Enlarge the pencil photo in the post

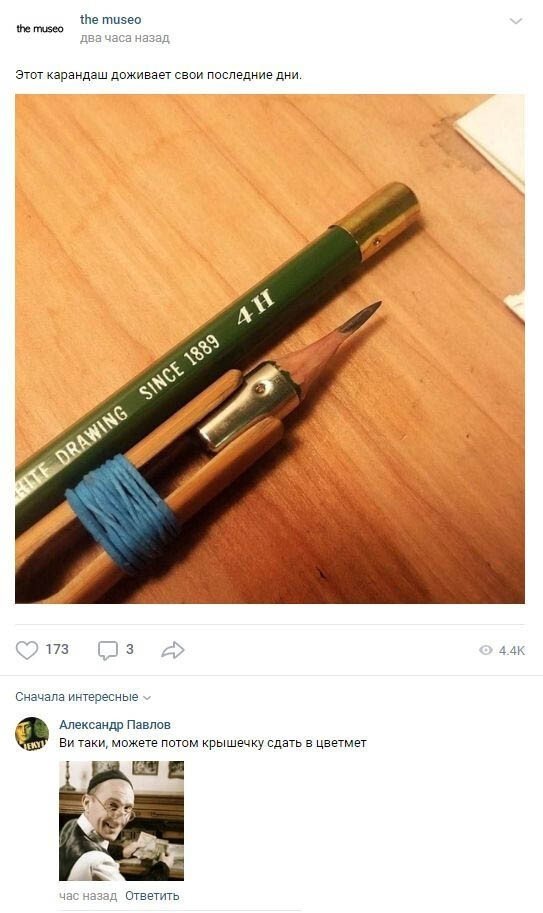[269, 349]
